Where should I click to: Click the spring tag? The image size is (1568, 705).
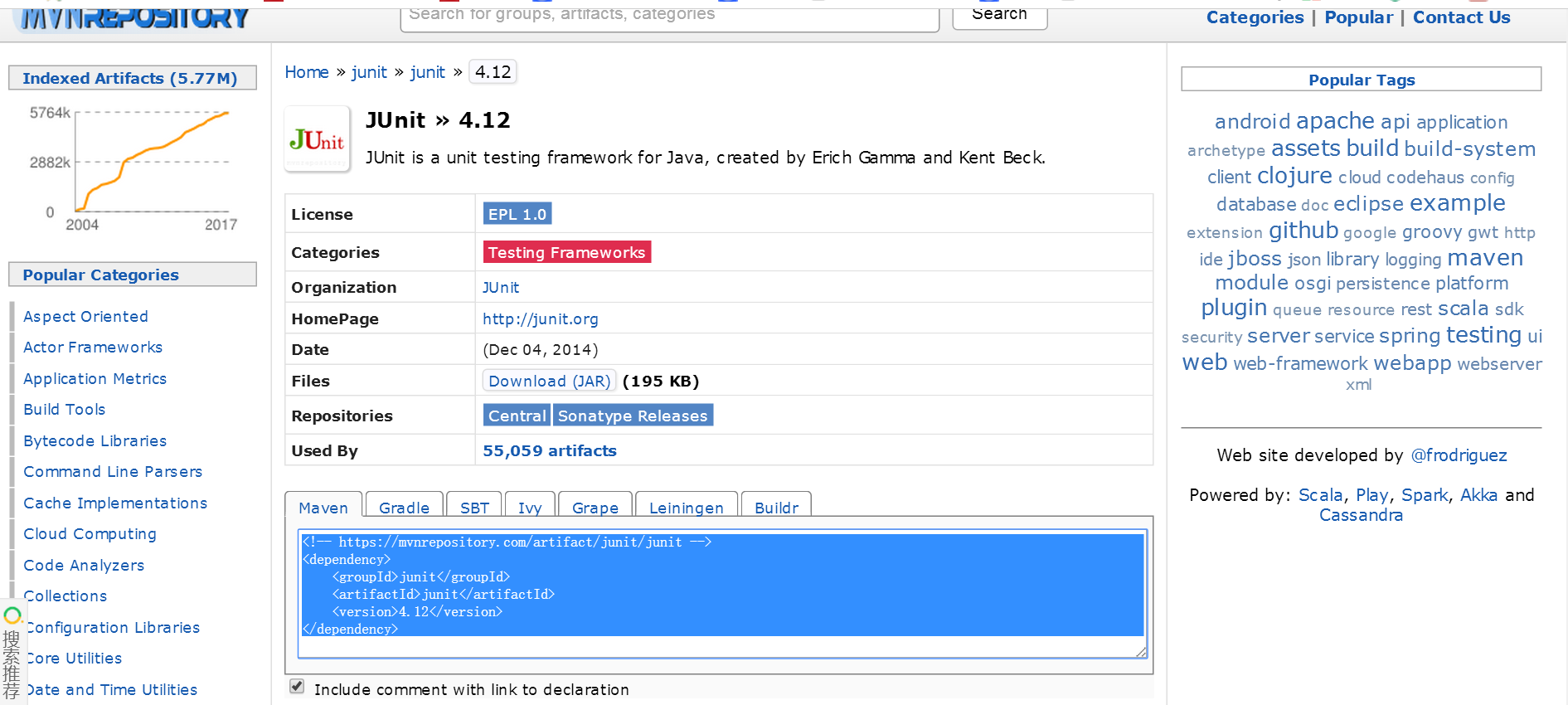click(x=1410, y=336)
